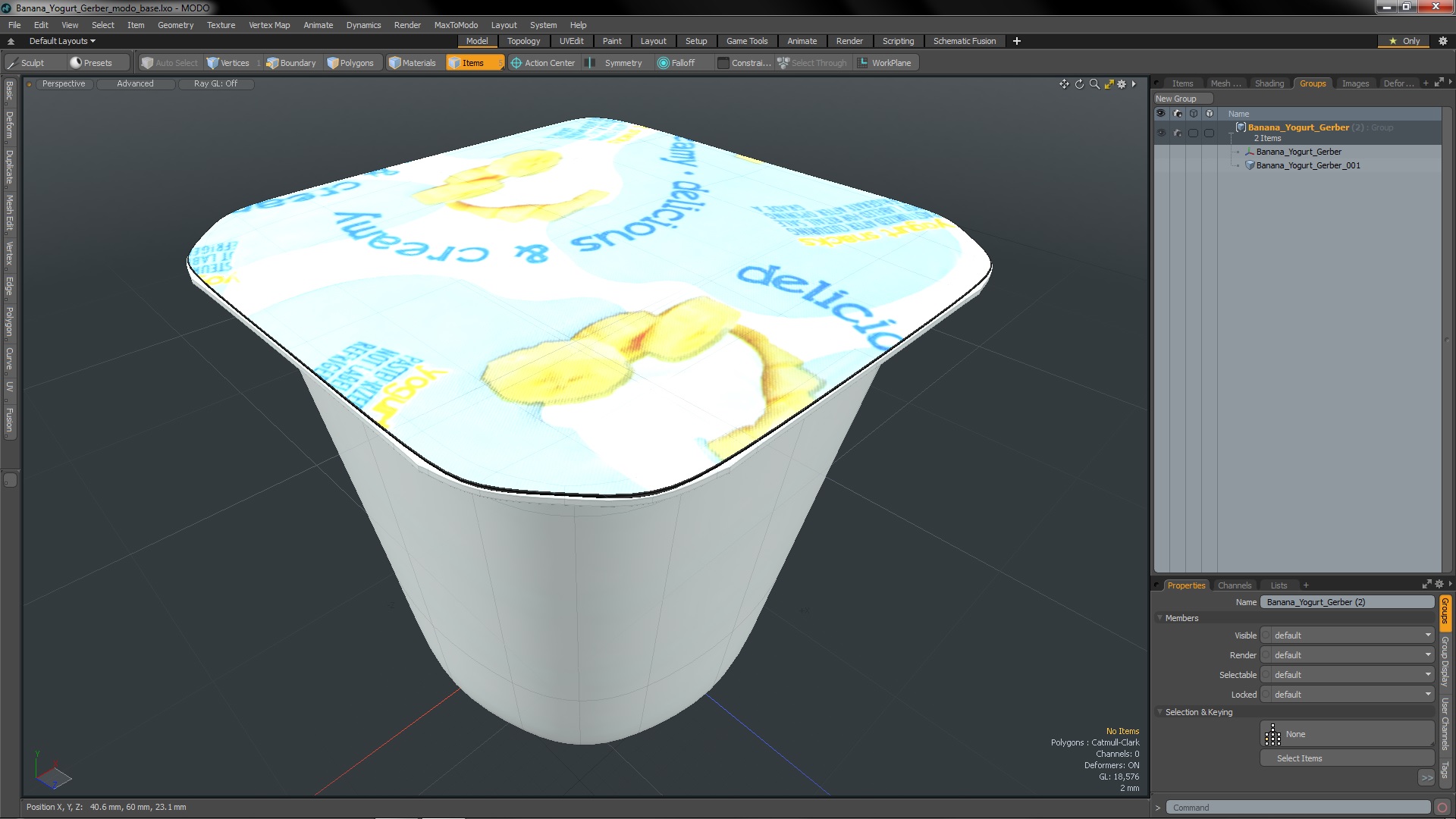
Task: Open the Group Display vertical tab
Action: coord(1445,661)
